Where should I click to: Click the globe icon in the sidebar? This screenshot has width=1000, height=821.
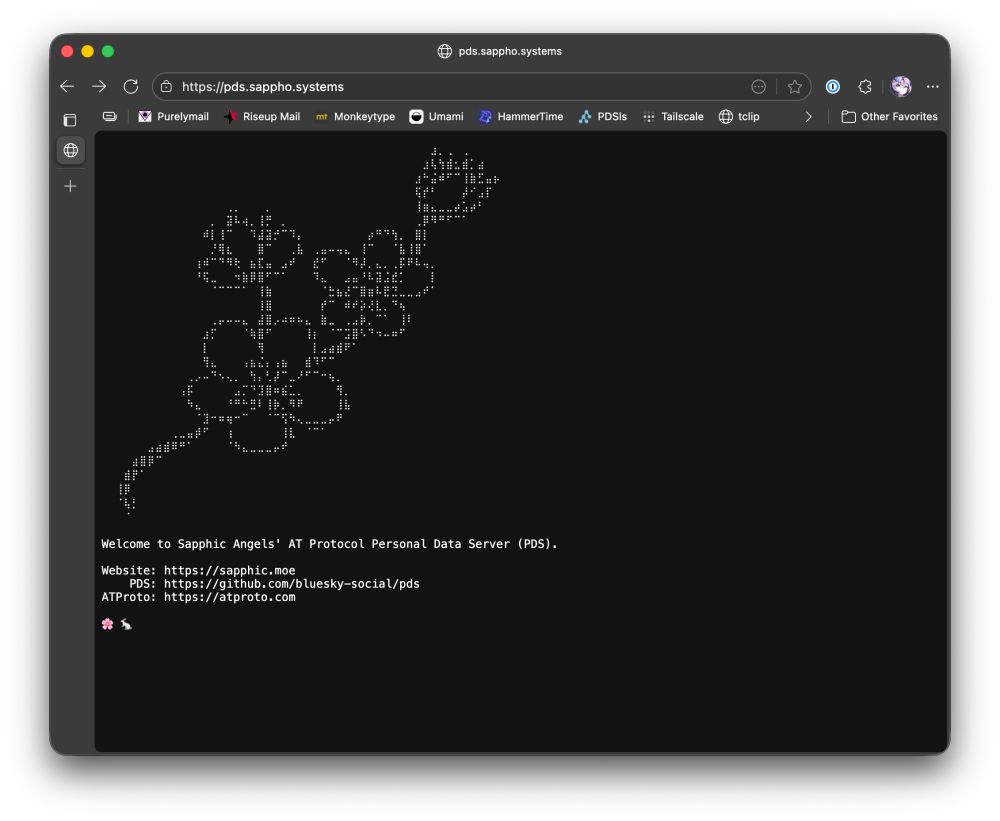coord(70,150)
